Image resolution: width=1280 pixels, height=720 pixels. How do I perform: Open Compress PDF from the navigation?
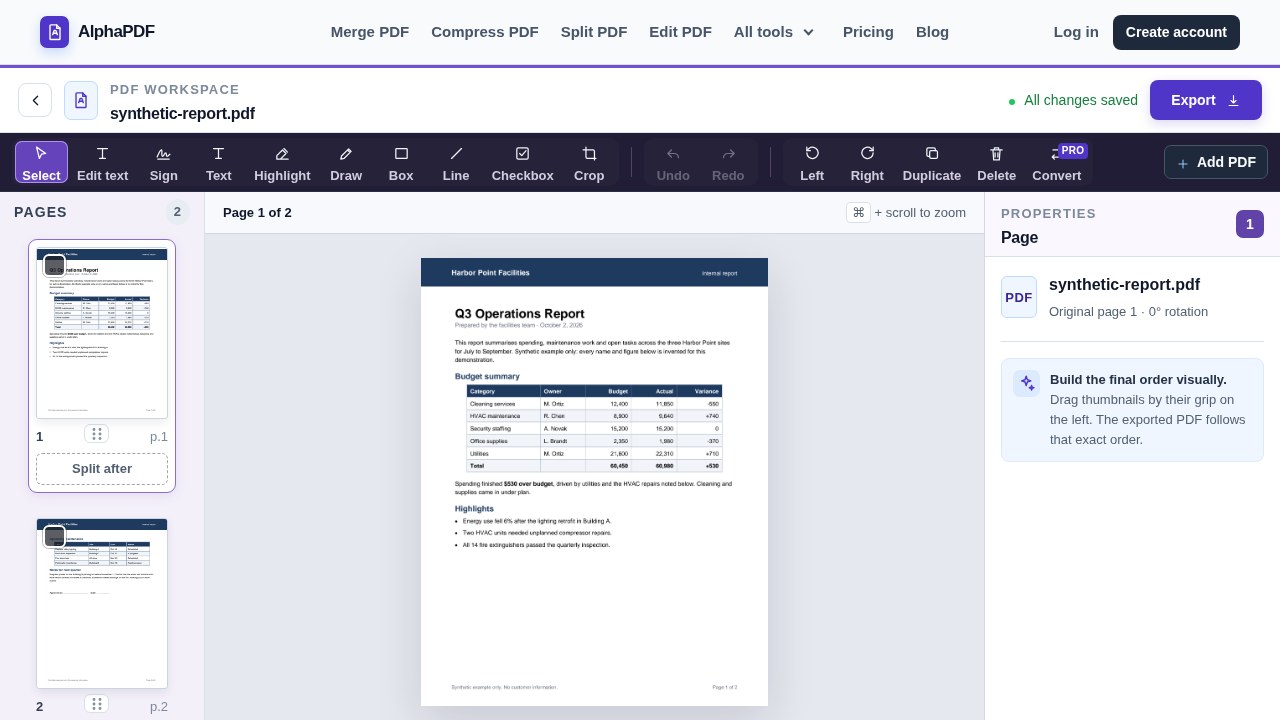pyautogui.click(x=485, y=32)
